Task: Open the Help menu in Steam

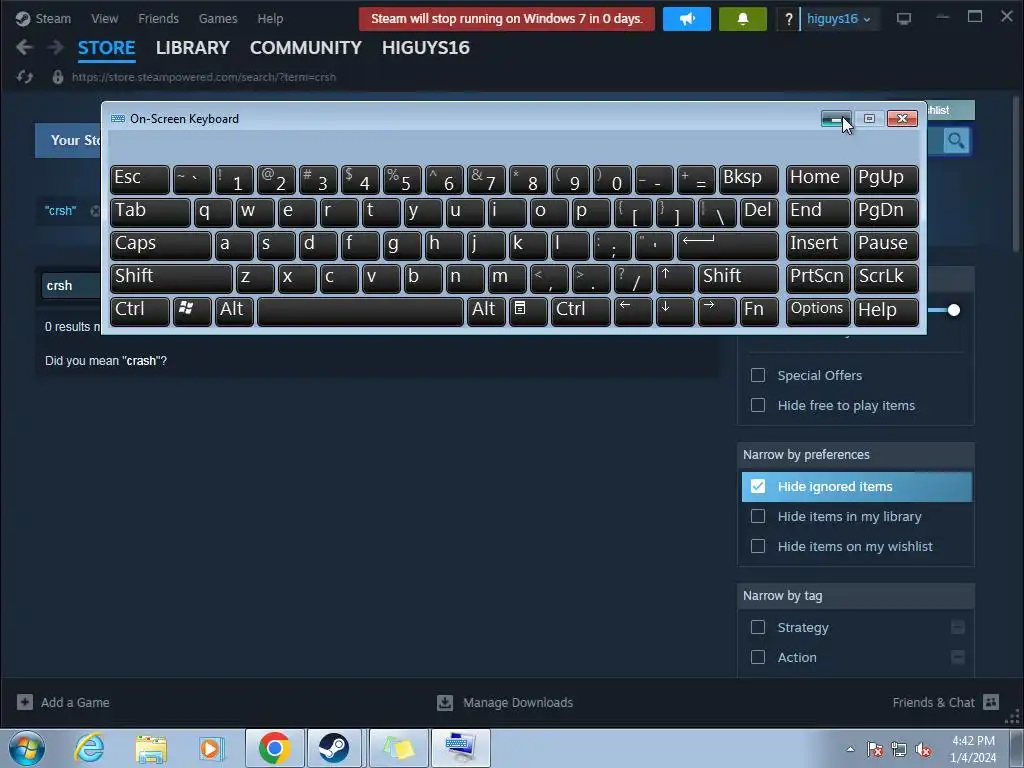Action: click(x=270, y=18)
